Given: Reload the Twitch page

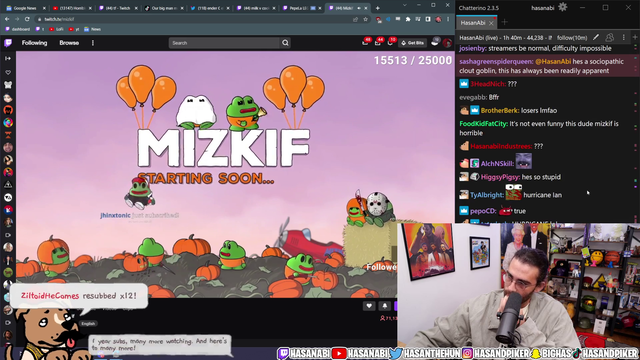Looking at the screenshot, I should pyautogui.click(x=27, y=19).
